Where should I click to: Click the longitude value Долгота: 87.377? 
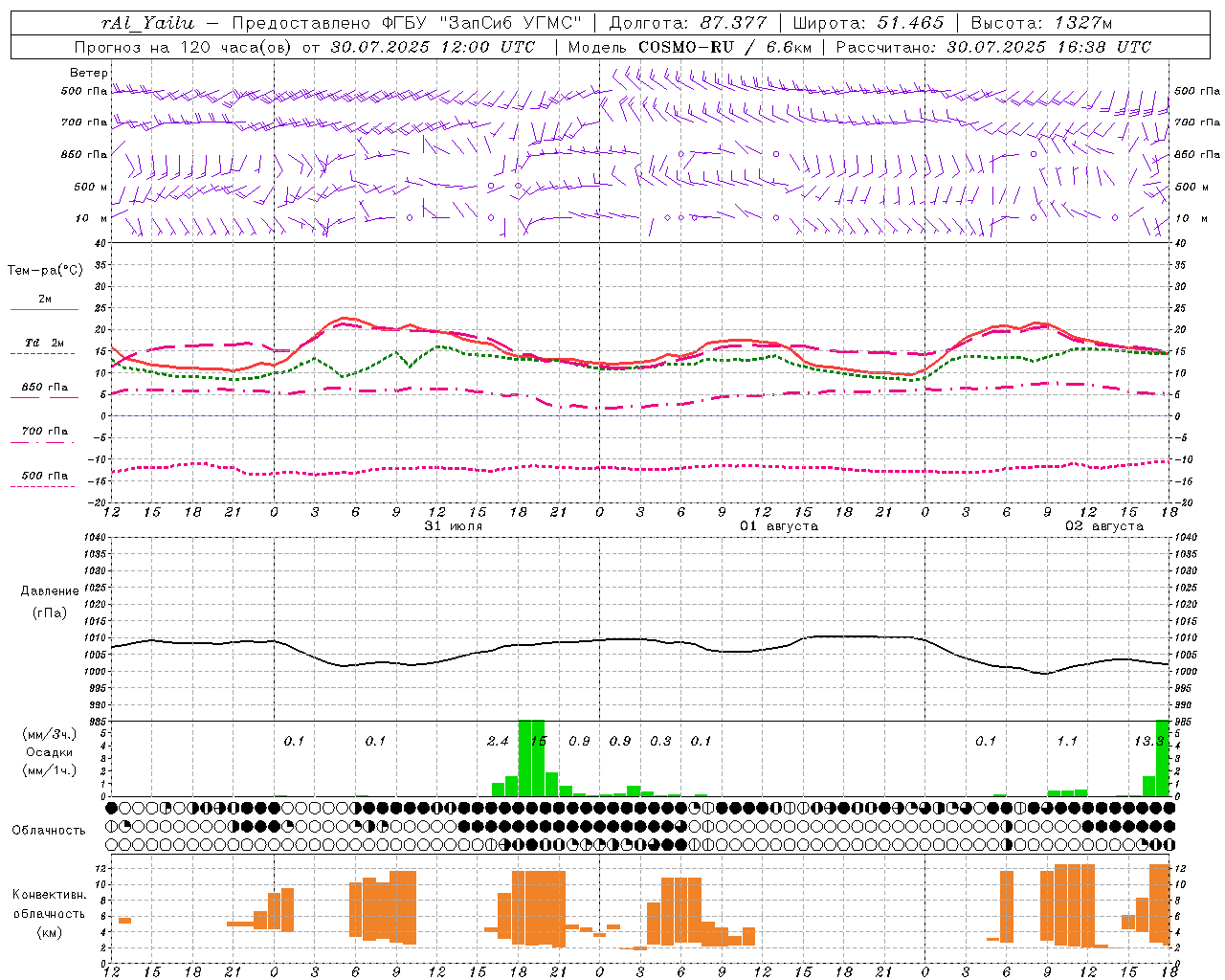(x=688, y=23)
